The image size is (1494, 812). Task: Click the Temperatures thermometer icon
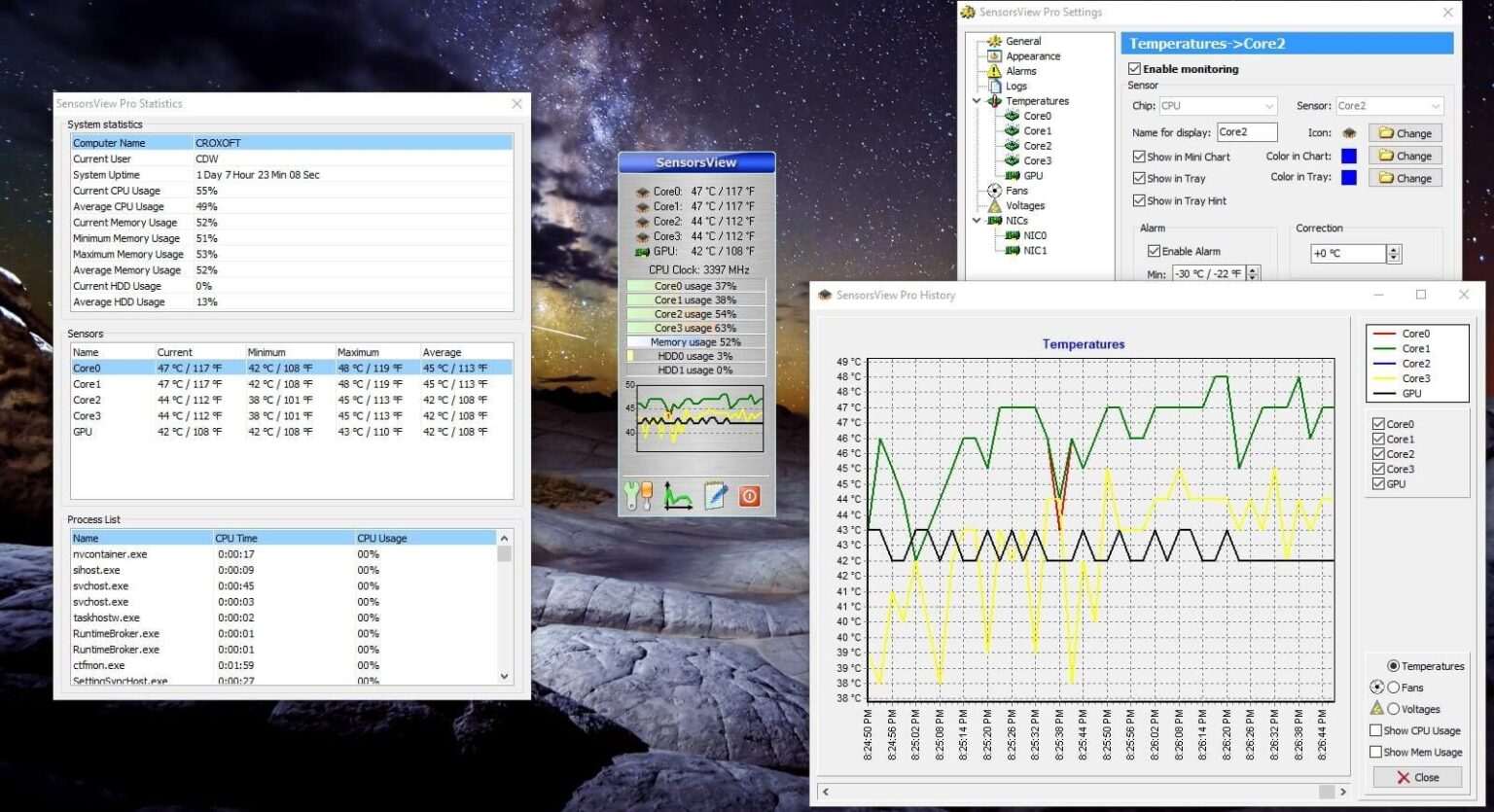point(995,100)
